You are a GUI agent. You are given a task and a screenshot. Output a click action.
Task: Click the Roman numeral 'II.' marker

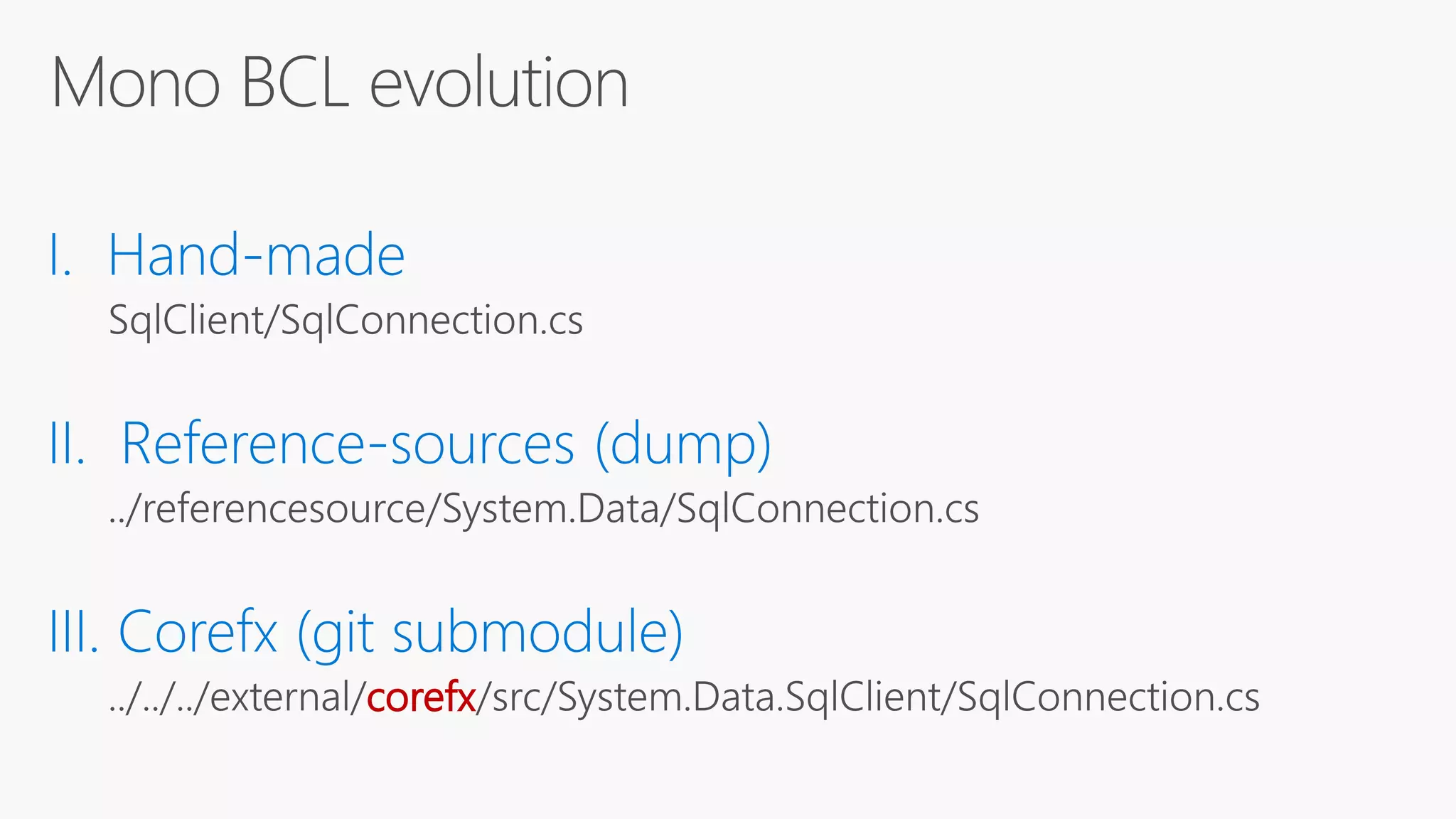[68, 444]
